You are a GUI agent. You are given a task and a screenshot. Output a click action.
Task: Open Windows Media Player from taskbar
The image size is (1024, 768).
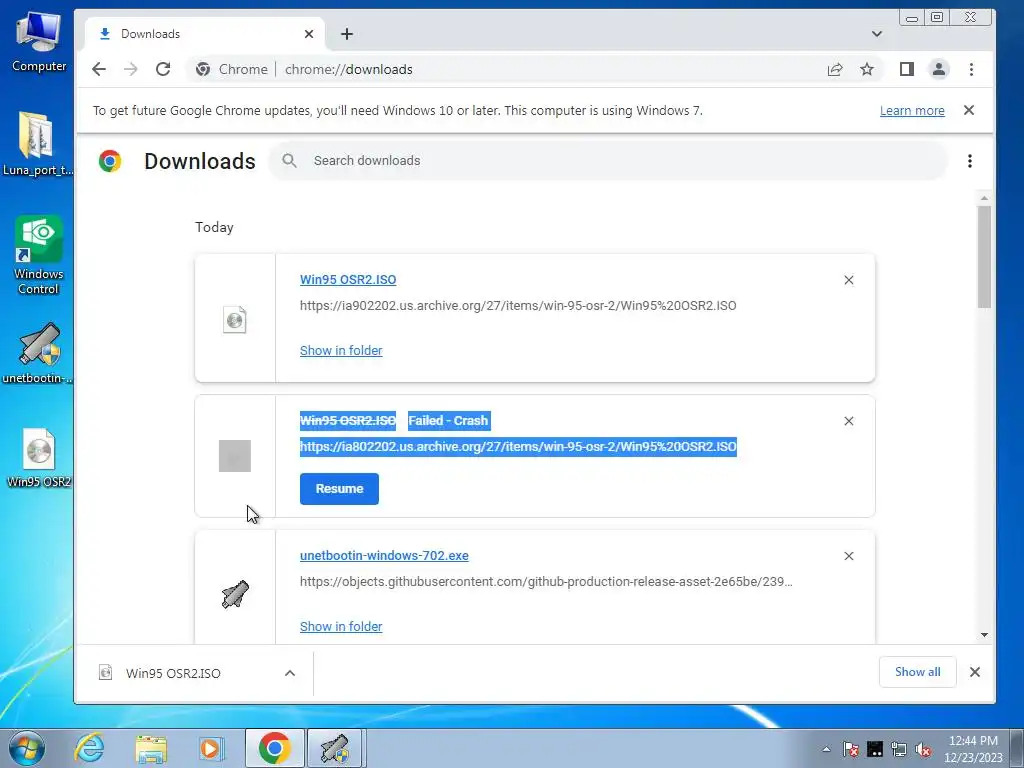point(211,749)
